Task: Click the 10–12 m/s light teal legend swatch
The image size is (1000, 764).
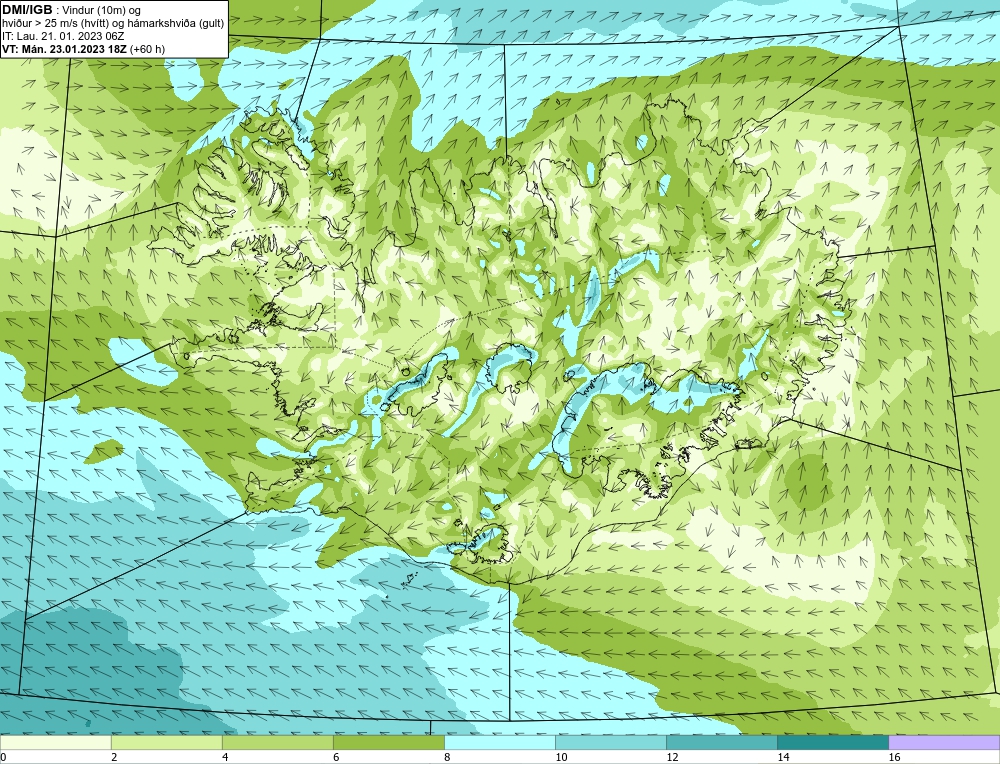Action: point(610,742)
